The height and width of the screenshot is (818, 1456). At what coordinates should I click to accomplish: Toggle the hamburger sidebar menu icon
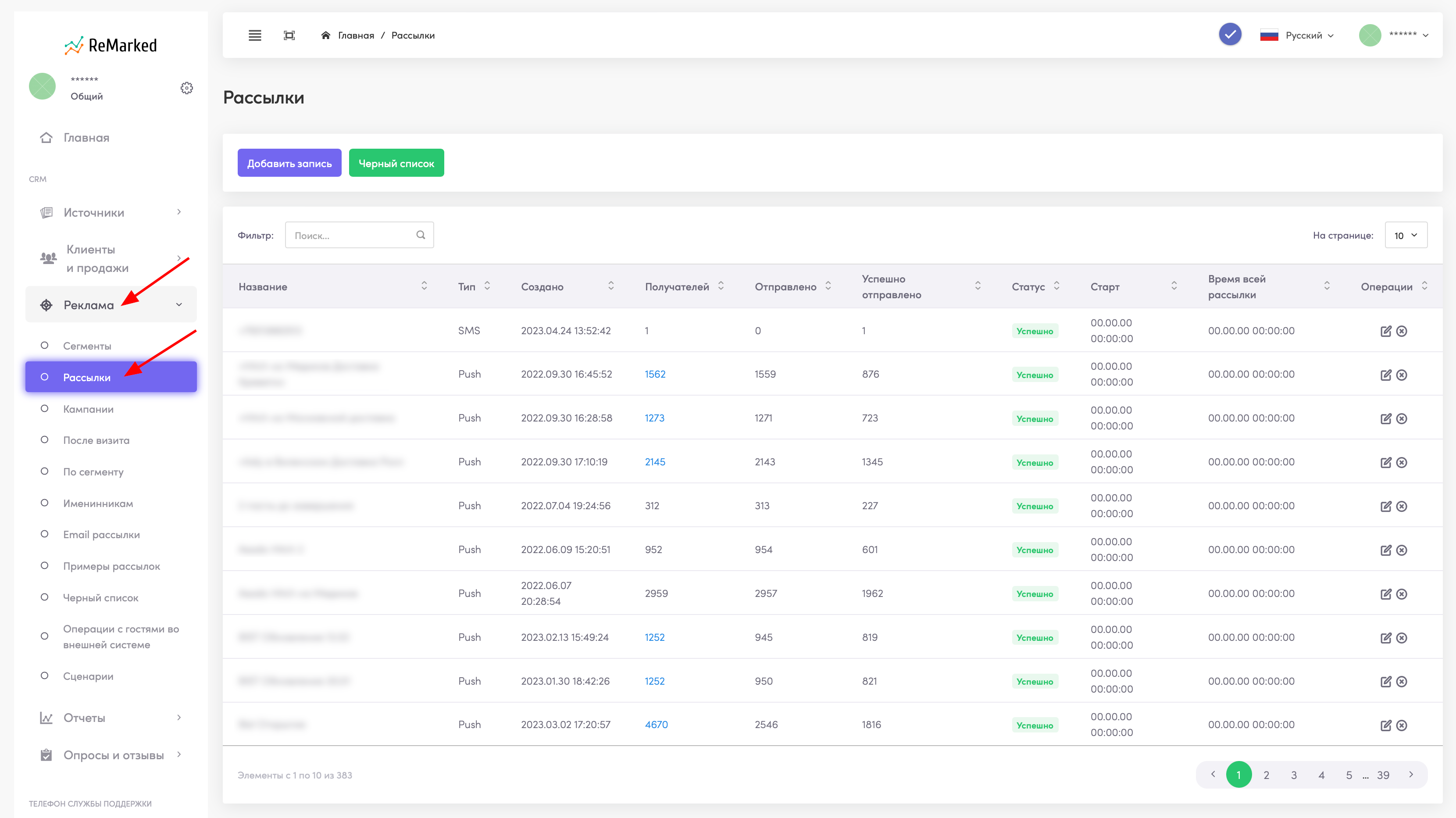(x=255, y=35)
